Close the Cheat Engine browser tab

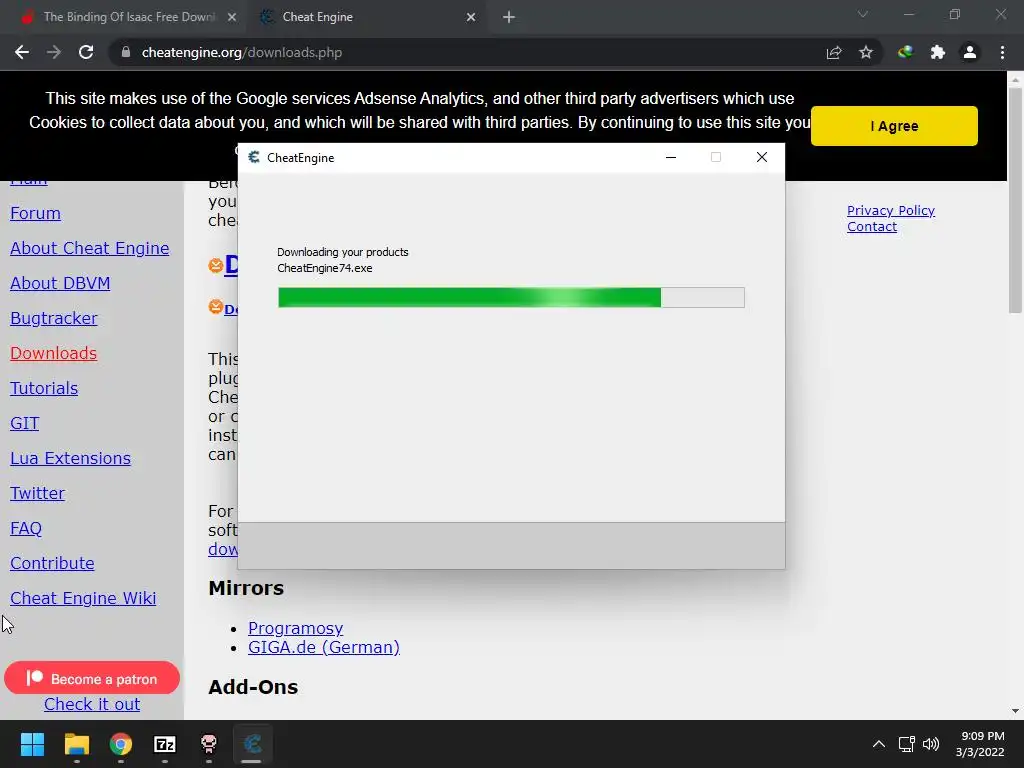point(471,17)
